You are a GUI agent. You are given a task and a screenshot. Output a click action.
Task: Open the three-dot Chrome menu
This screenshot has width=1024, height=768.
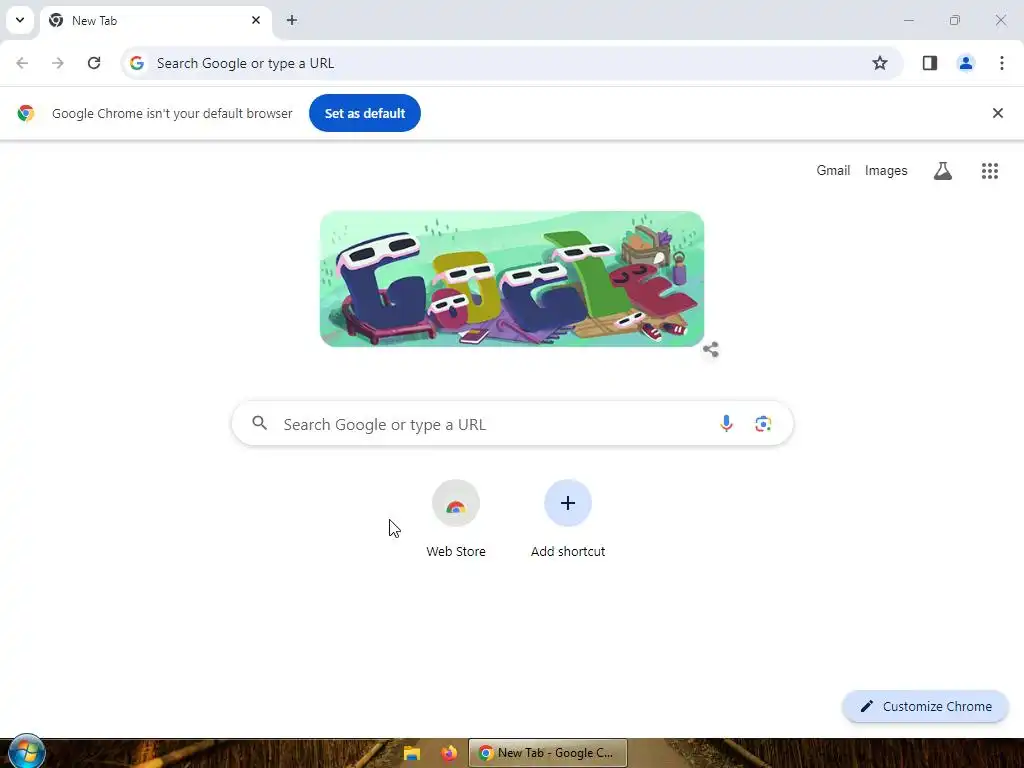tap(1002, 63)
